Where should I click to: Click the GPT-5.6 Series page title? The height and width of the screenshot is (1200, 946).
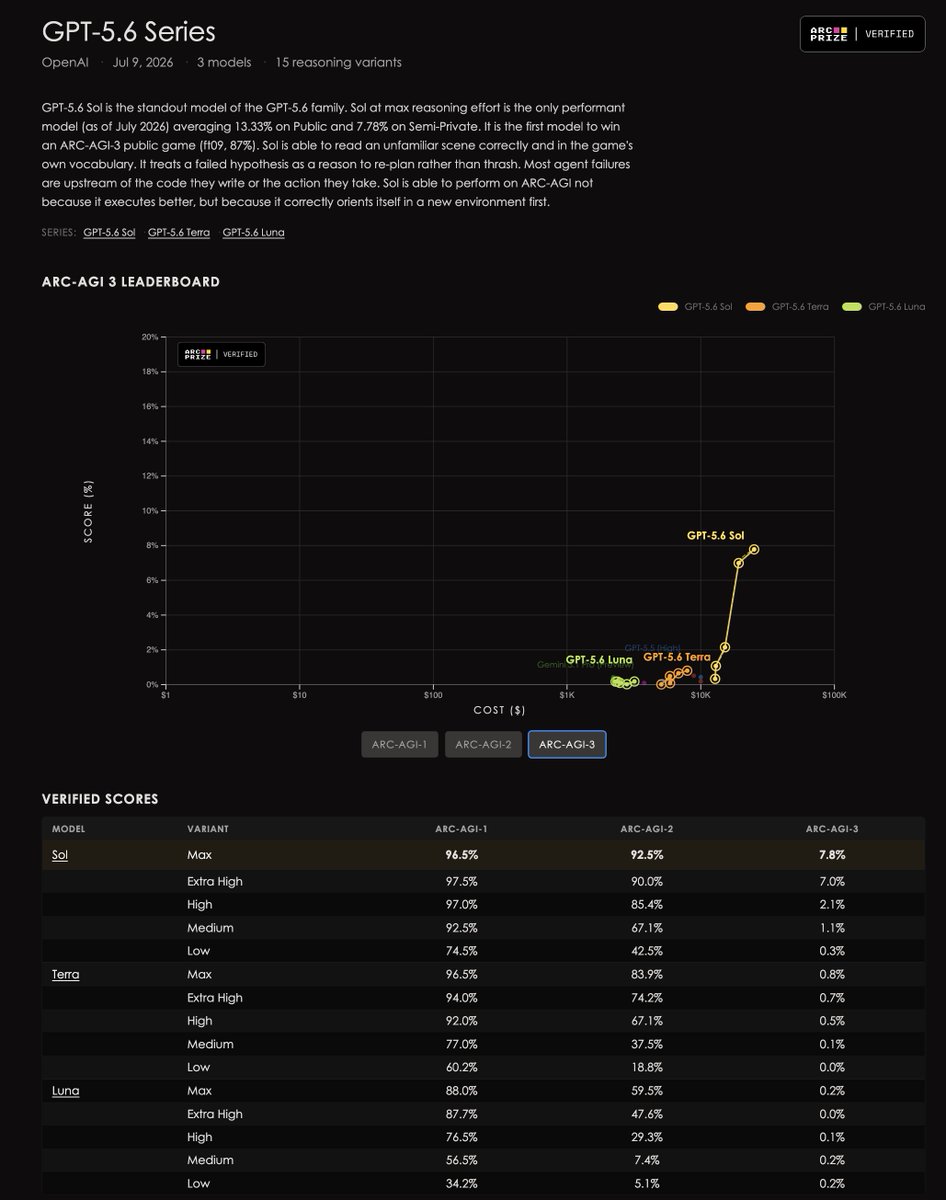tap(128, 31)
